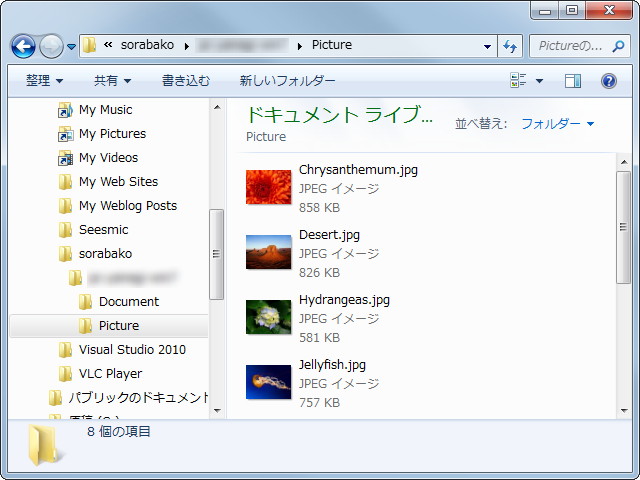Click navigation pane scrollbar thumb

[x=217, y=254]
